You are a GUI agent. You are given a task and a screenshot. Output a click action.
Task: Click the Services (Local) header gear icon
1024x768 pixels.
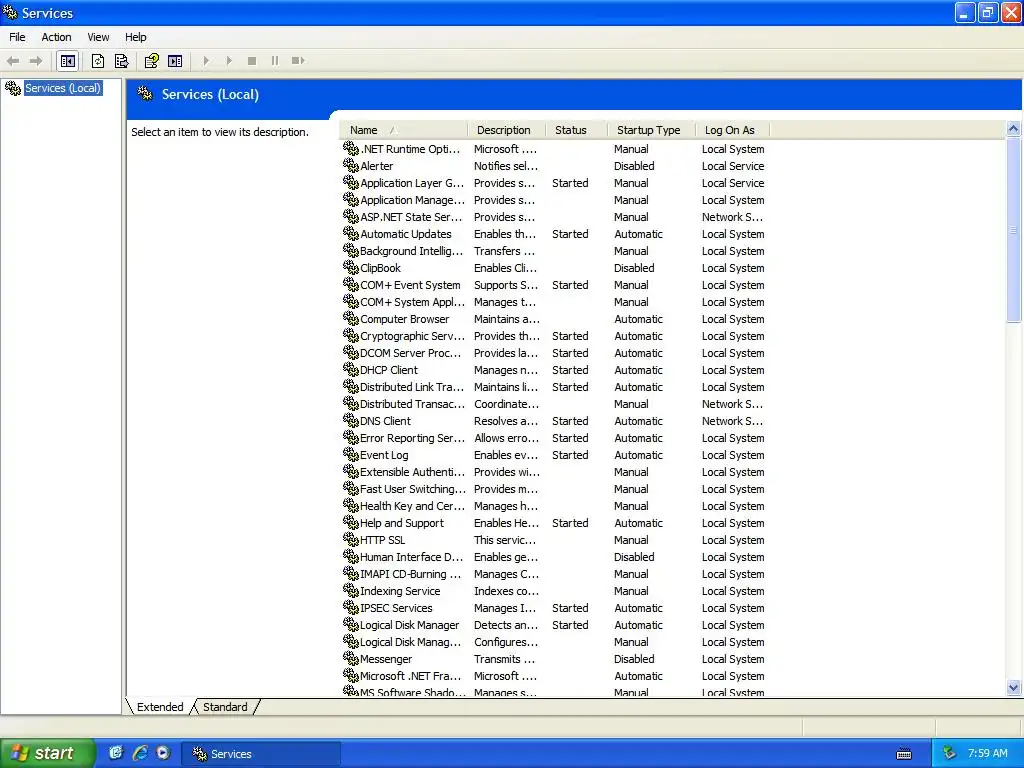point(145,94)
